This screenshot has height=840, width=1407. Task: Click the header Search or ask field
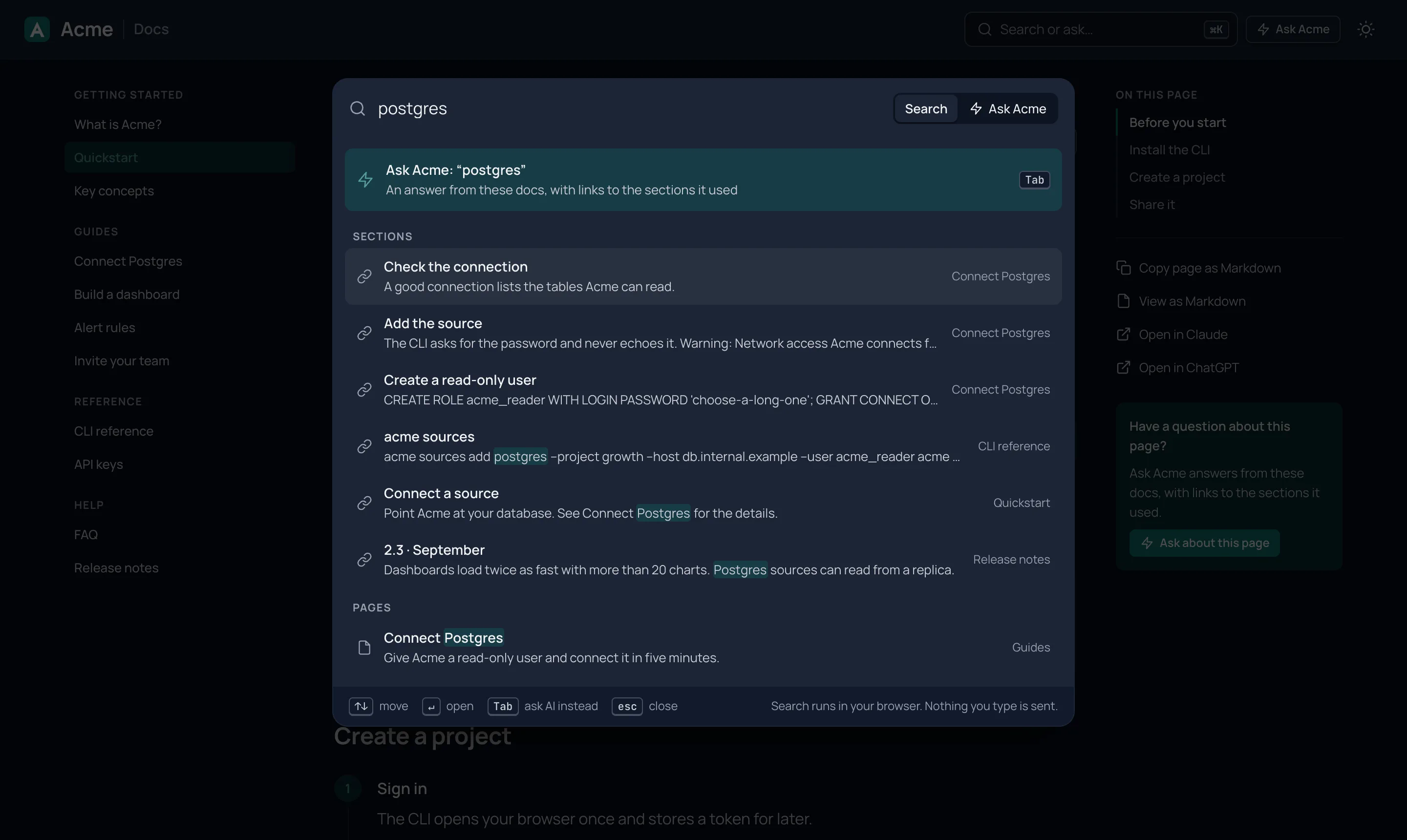coord(1100,29)
